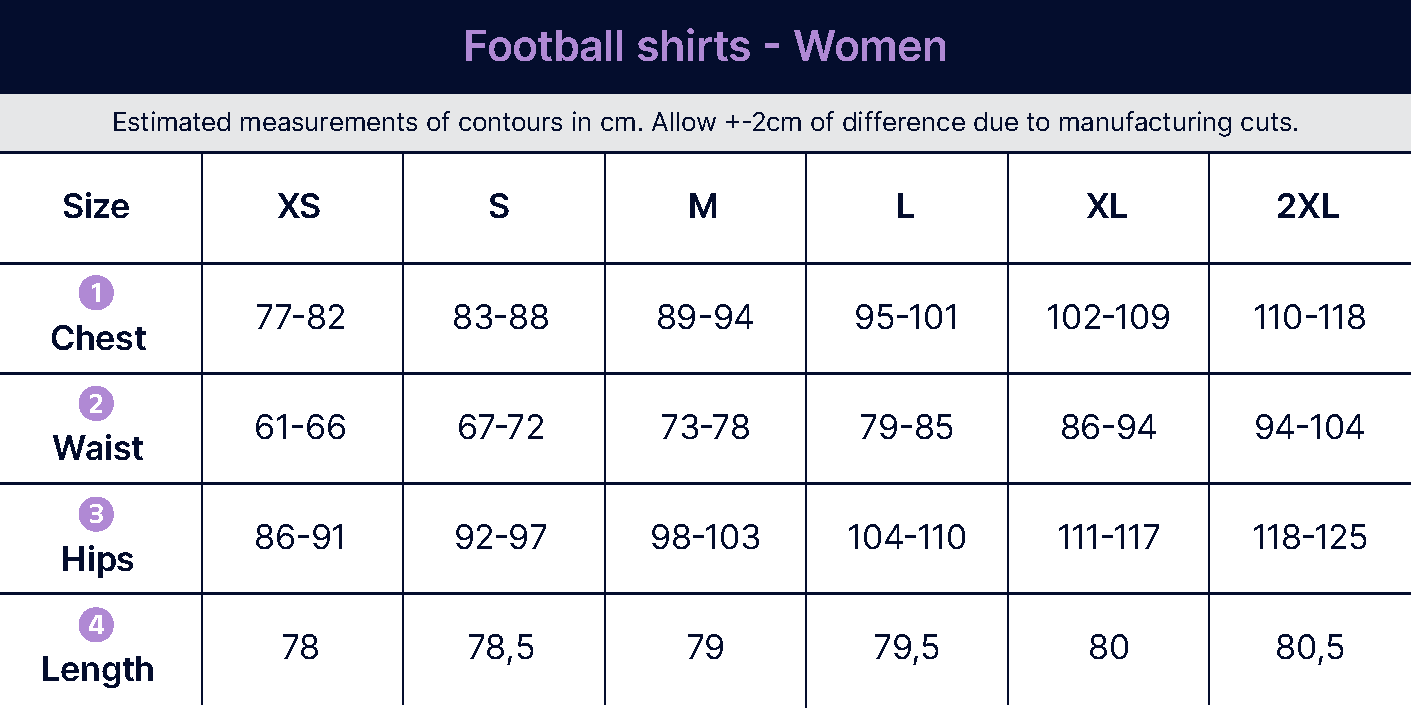The height and width of the screenshot is (708, 1411).
Task: Click the purple number 3 Hips icon
Action: (96, 514)
